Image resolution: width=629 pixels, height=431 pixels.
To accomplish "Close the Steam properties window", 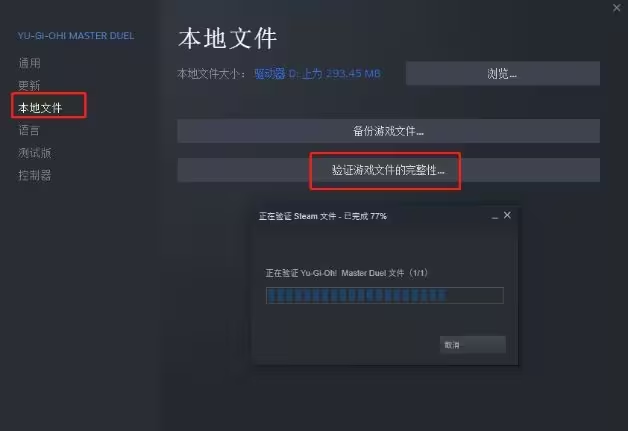I will pos(617,8).
